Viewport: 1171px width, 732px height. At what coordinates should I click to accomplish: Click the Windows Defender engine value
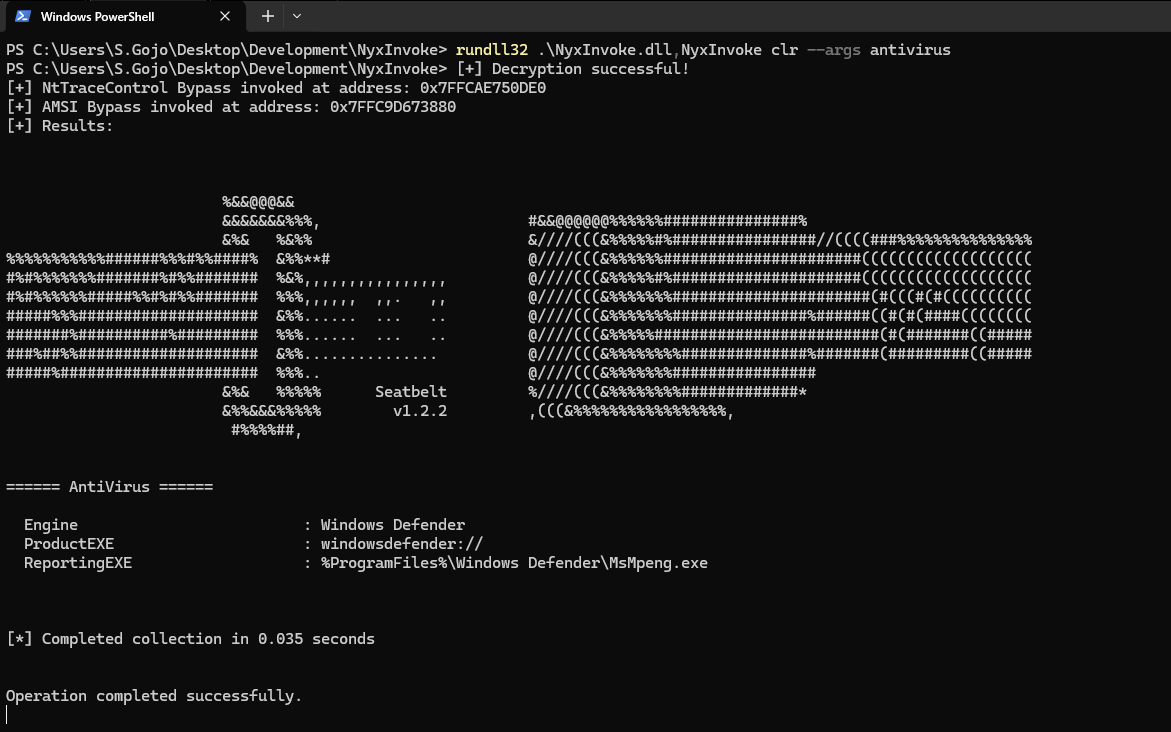point(392,524)
